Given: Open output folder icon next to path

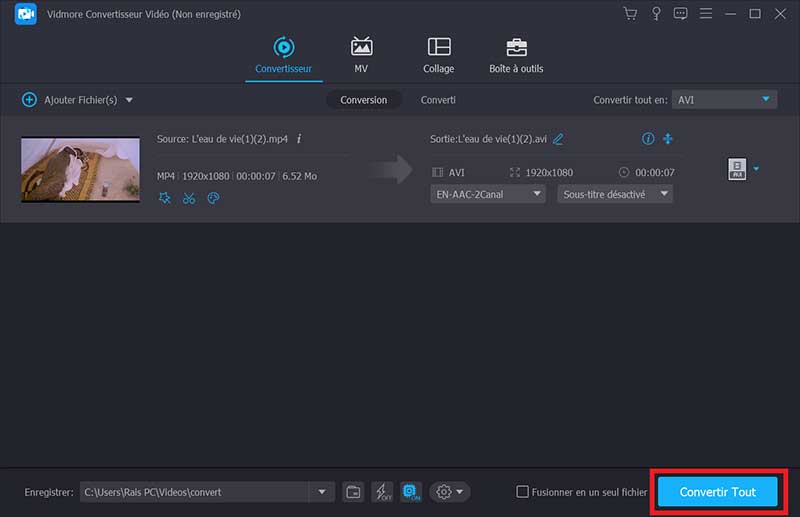Looking at the screenshot, I should 353,492.
